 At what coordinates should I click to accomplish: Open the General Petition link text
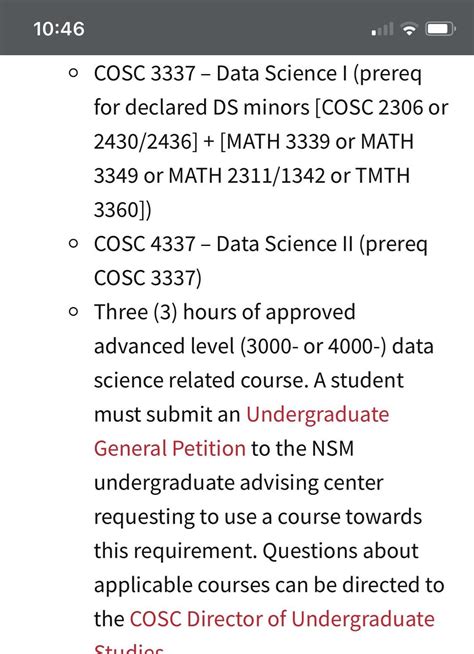point(170,449)
